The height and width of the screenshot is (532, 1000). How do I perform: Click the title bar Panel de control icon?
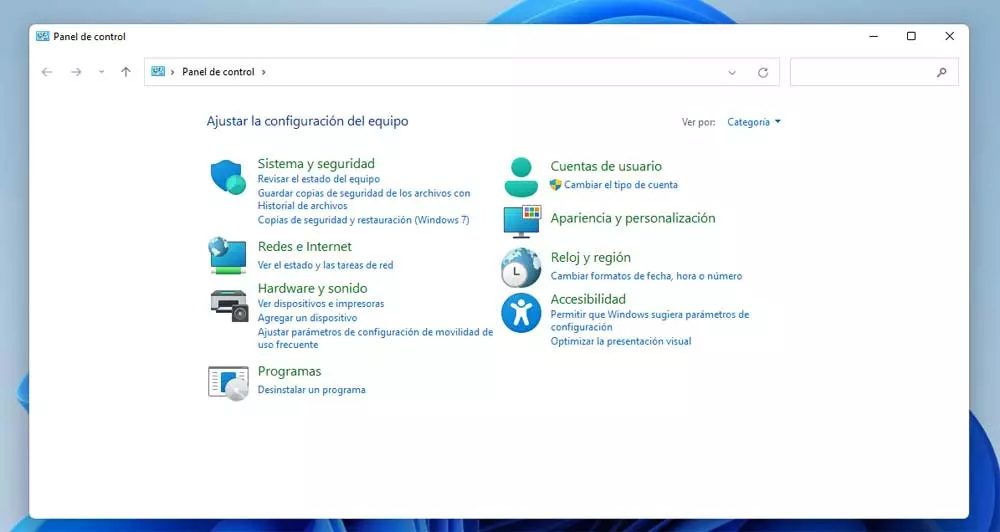click(43, 36)
